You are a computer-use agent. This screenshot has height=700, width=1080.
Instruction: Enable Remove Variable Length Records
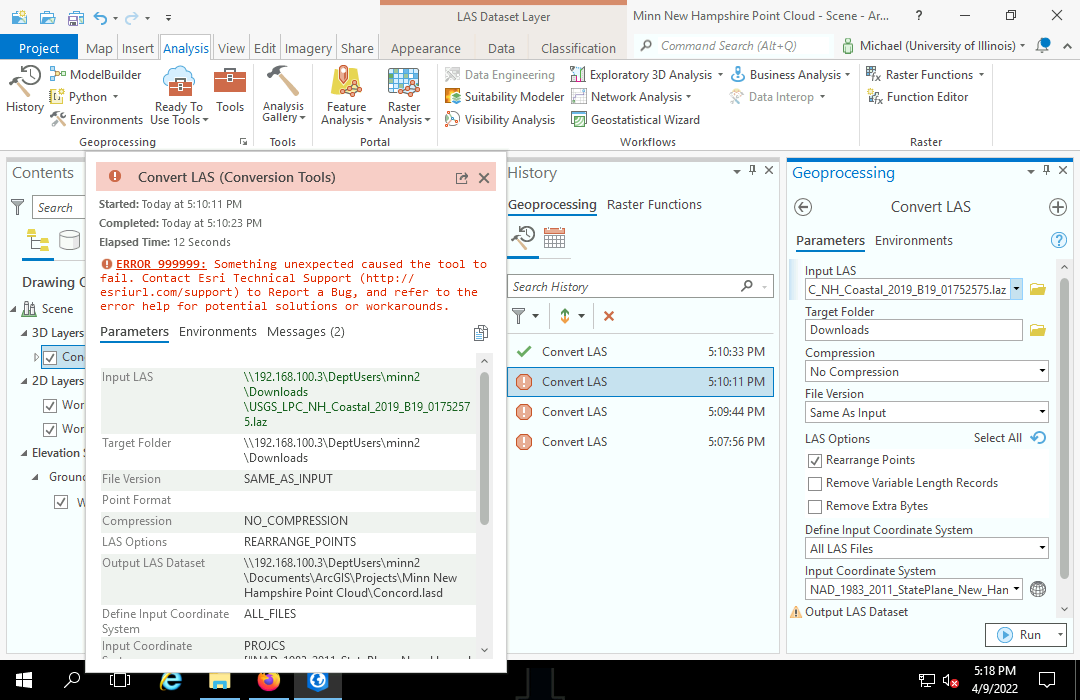click(x=815, y=484)
